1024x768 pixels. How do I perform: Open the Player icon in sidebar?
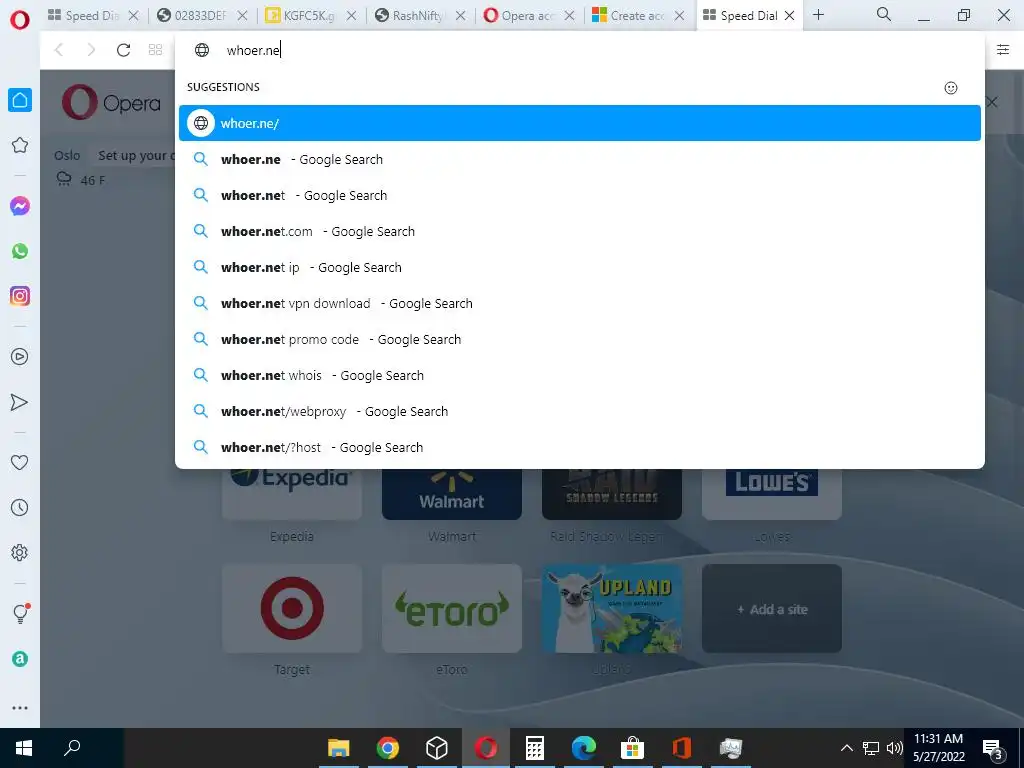tap(20, 357)
